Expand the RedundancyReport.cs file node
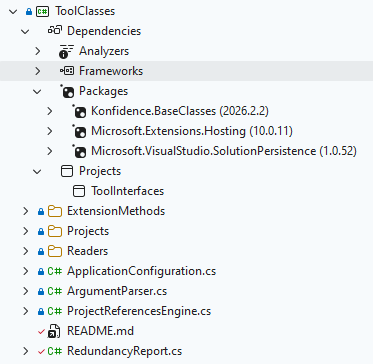 click(x=25, y=351)
